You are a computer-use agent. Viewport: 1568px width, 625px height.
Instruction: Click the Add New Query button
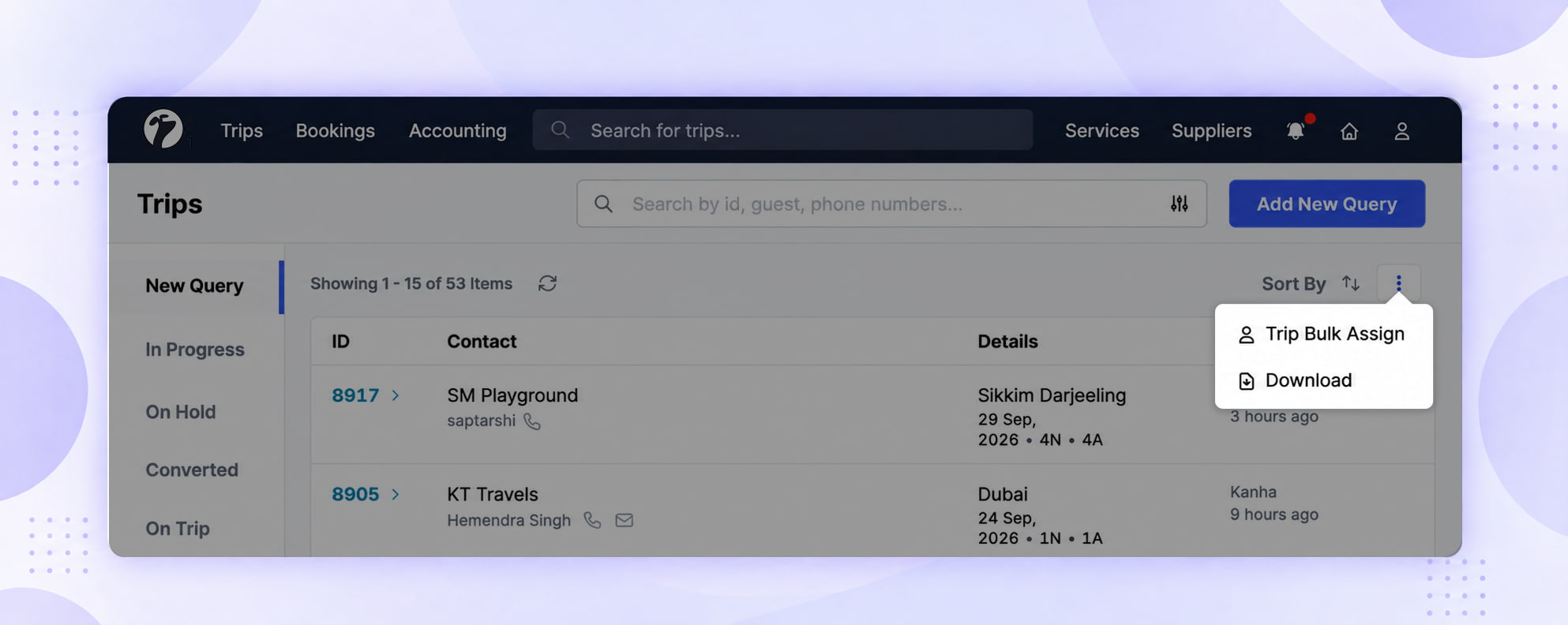1326,204
